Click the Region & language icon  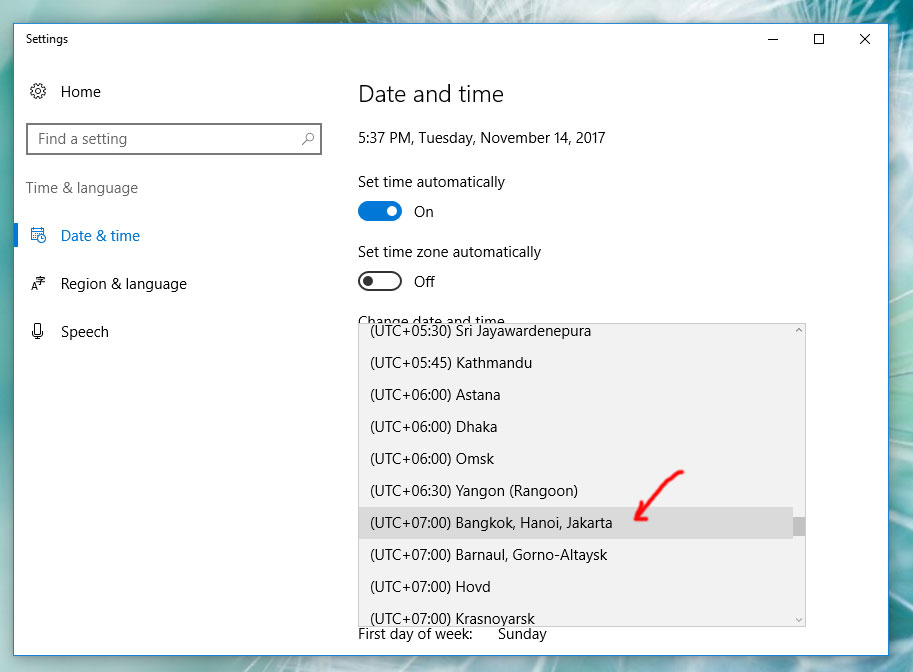point(38,284)
